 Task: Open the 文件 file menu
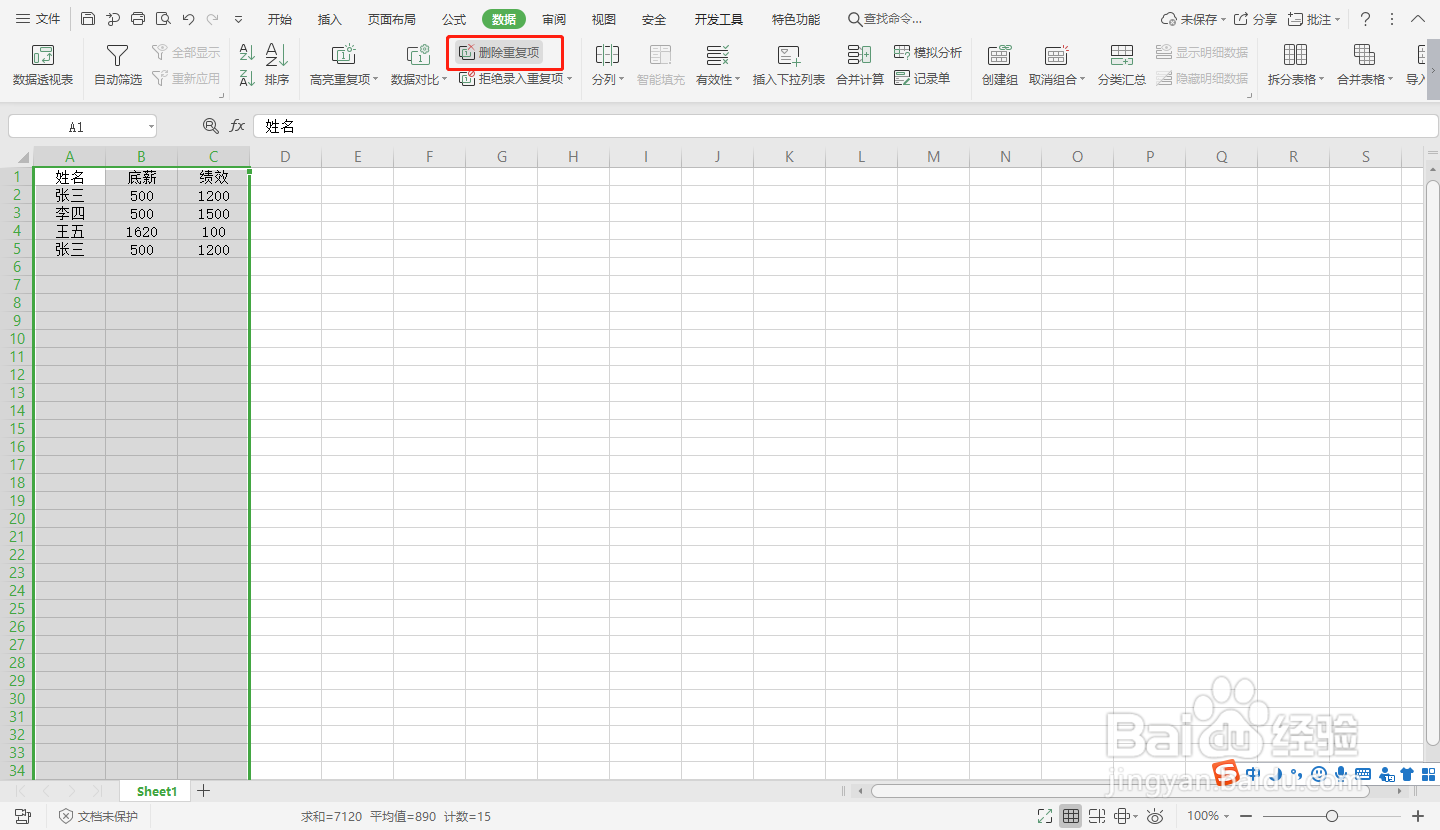pos(38,19)
